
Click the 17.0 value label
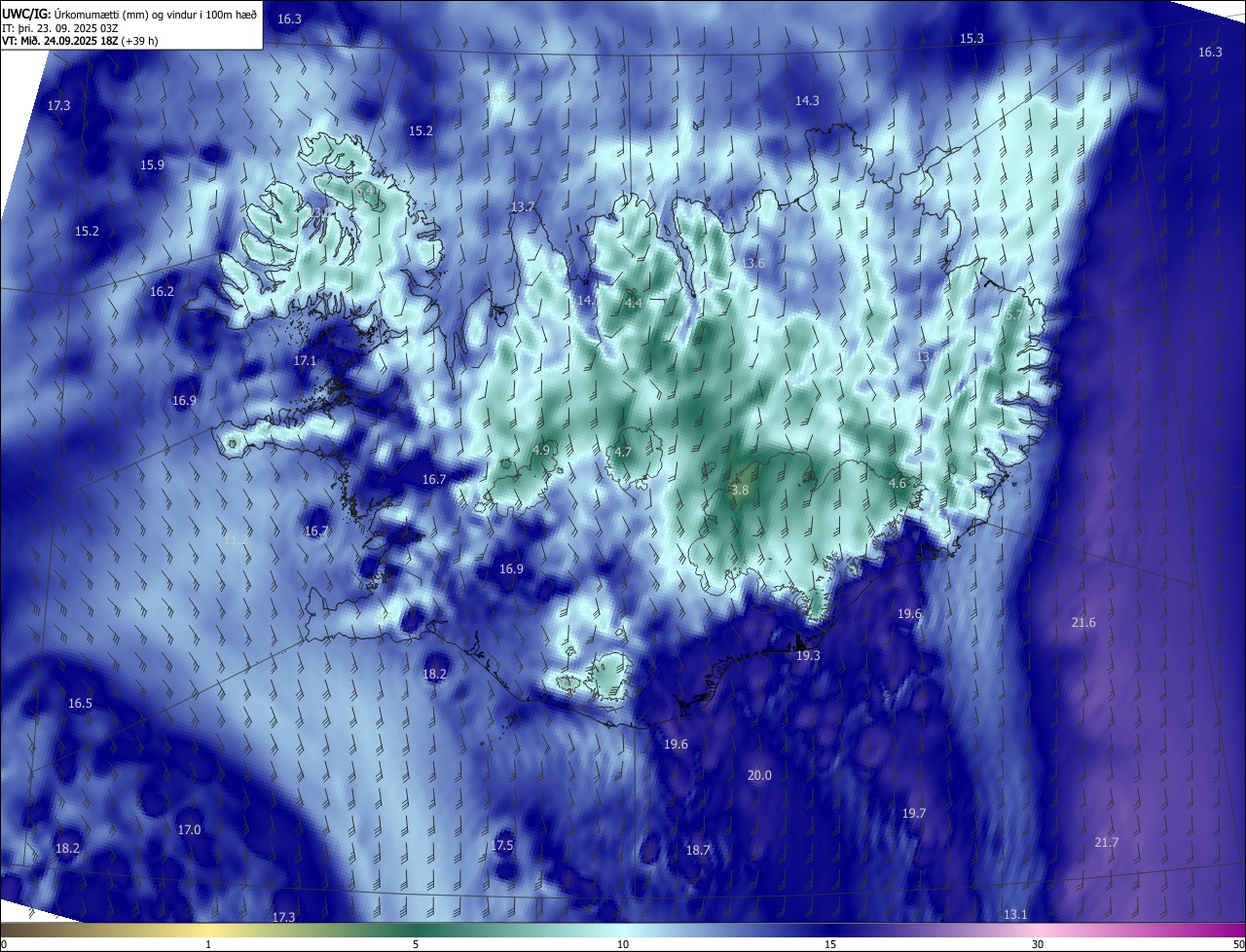click(189, 829)
